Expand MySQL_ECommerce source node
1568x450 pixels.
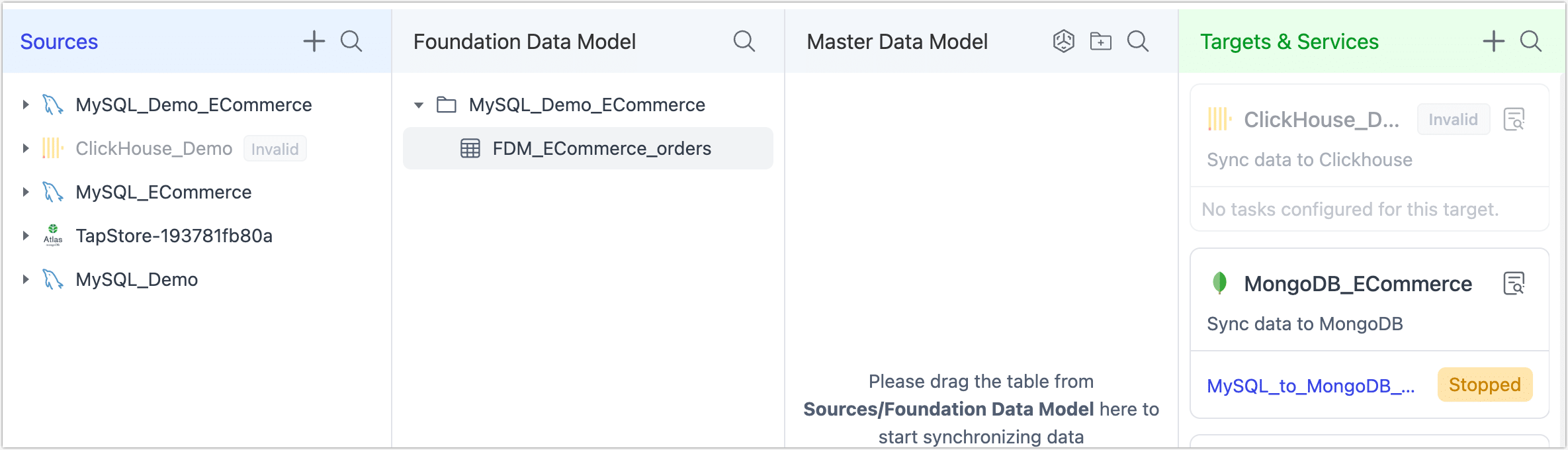[25, 192]
